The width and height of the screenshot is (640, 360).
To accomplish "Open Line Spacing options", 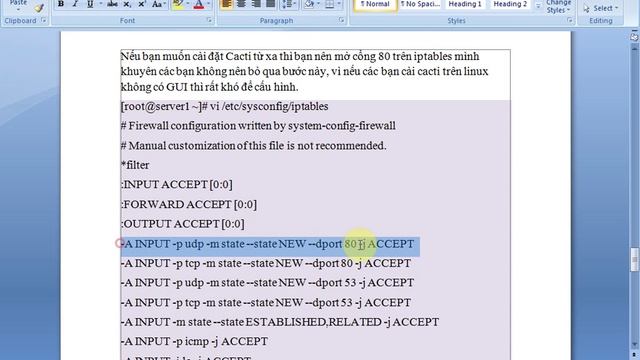I will [289, 4].
